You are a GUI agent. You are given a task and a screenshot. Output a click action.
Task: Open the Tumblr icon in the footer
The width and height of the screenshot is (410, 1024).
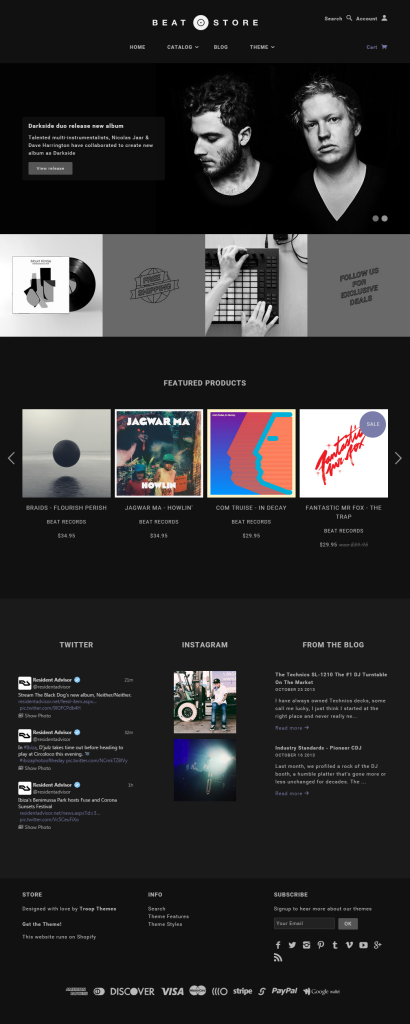[x=335, y=945]
